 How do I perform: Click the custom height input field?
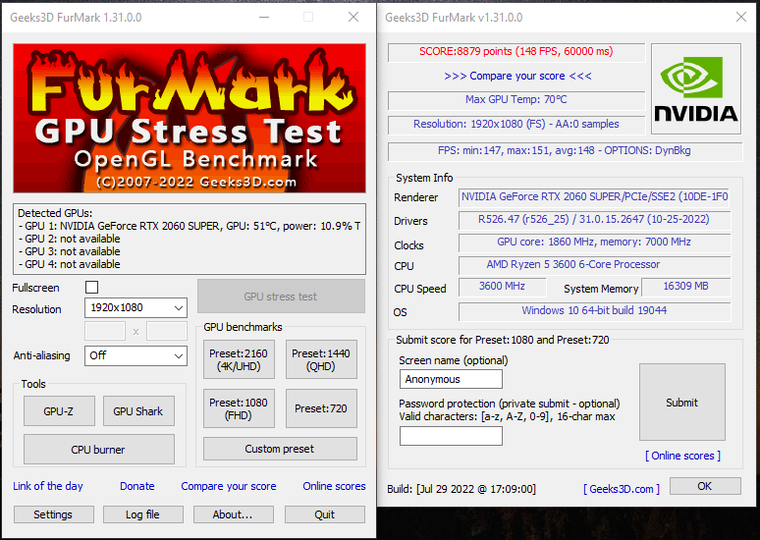pos(167,332)
